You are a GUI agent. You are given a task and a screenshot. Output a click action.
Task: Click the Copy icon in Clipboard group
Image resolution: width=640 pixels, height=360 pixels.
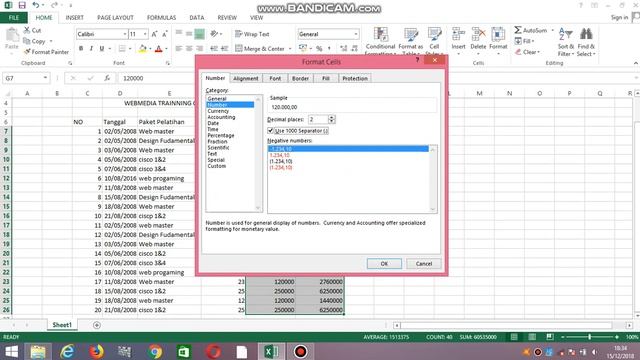click(x=27, y=41)
